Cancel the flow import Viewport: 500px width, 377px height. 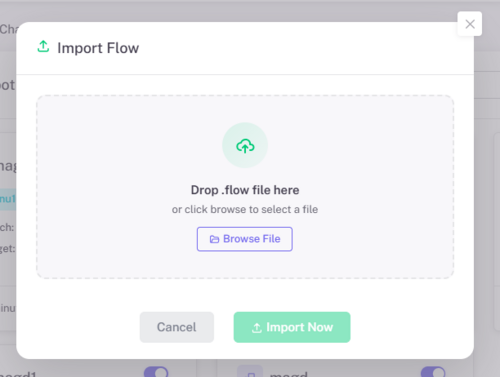(177, 327)
